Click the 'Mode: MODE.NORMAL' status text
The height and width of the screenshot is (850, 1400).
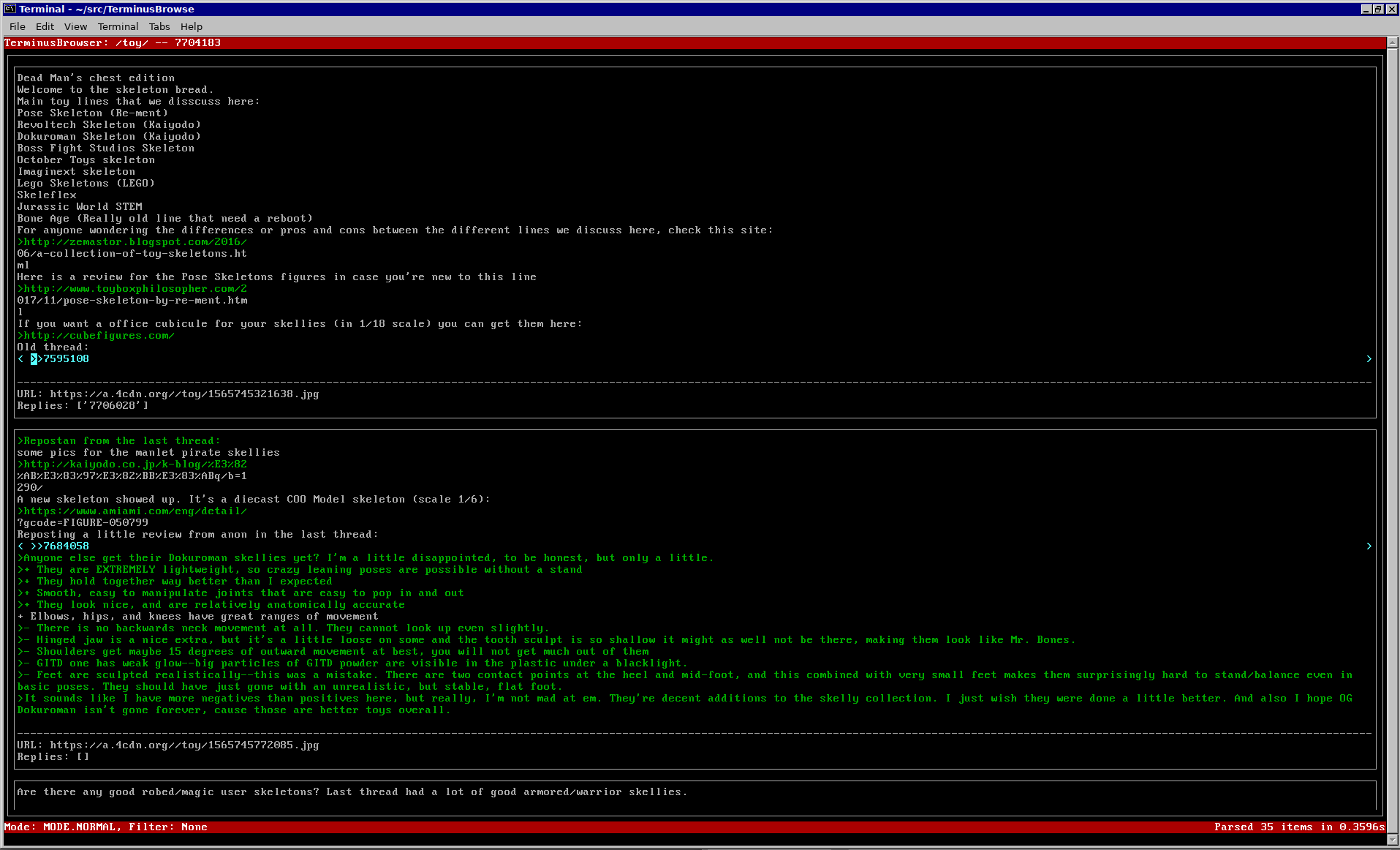pyautogui.click(x=60, y=827)
